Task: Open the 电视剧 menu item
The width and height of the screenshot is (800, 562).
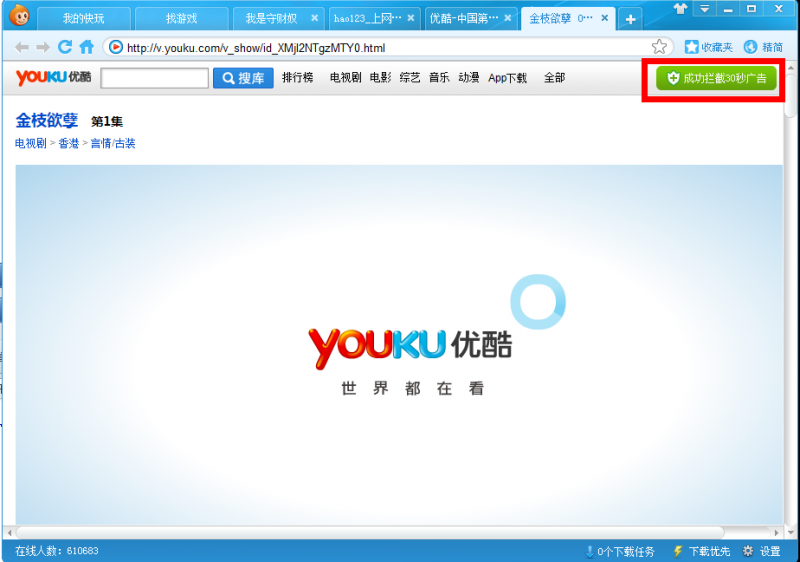Action: pos(345,78)
